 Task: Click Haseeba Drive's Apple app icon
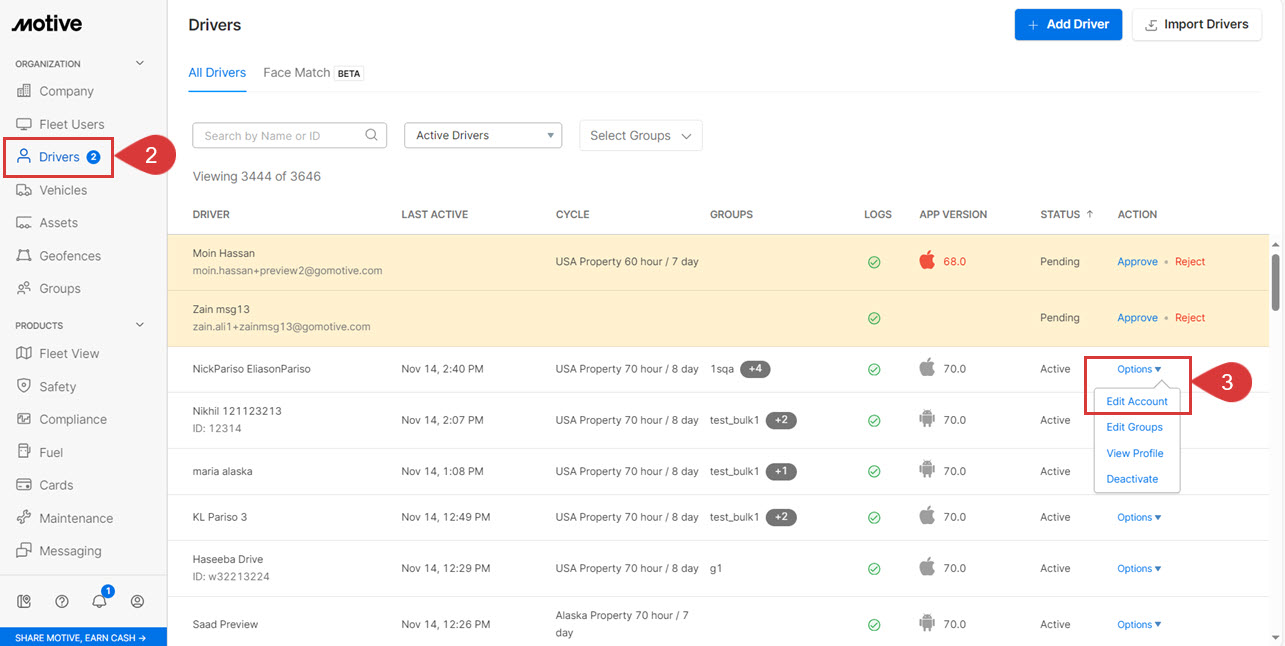(927, 567)
